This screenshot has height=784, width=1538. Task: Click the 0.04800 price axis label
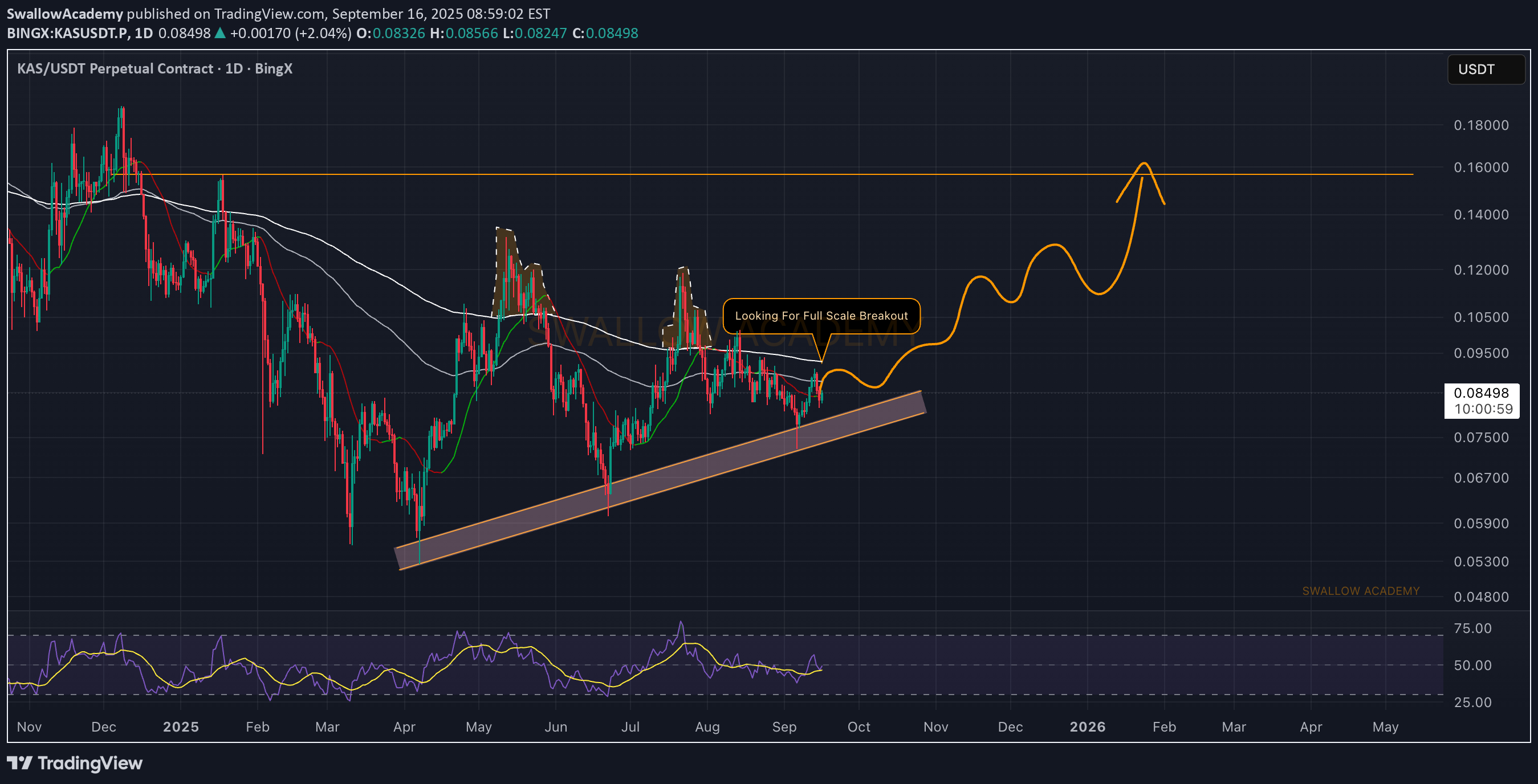pos(1482,597)
